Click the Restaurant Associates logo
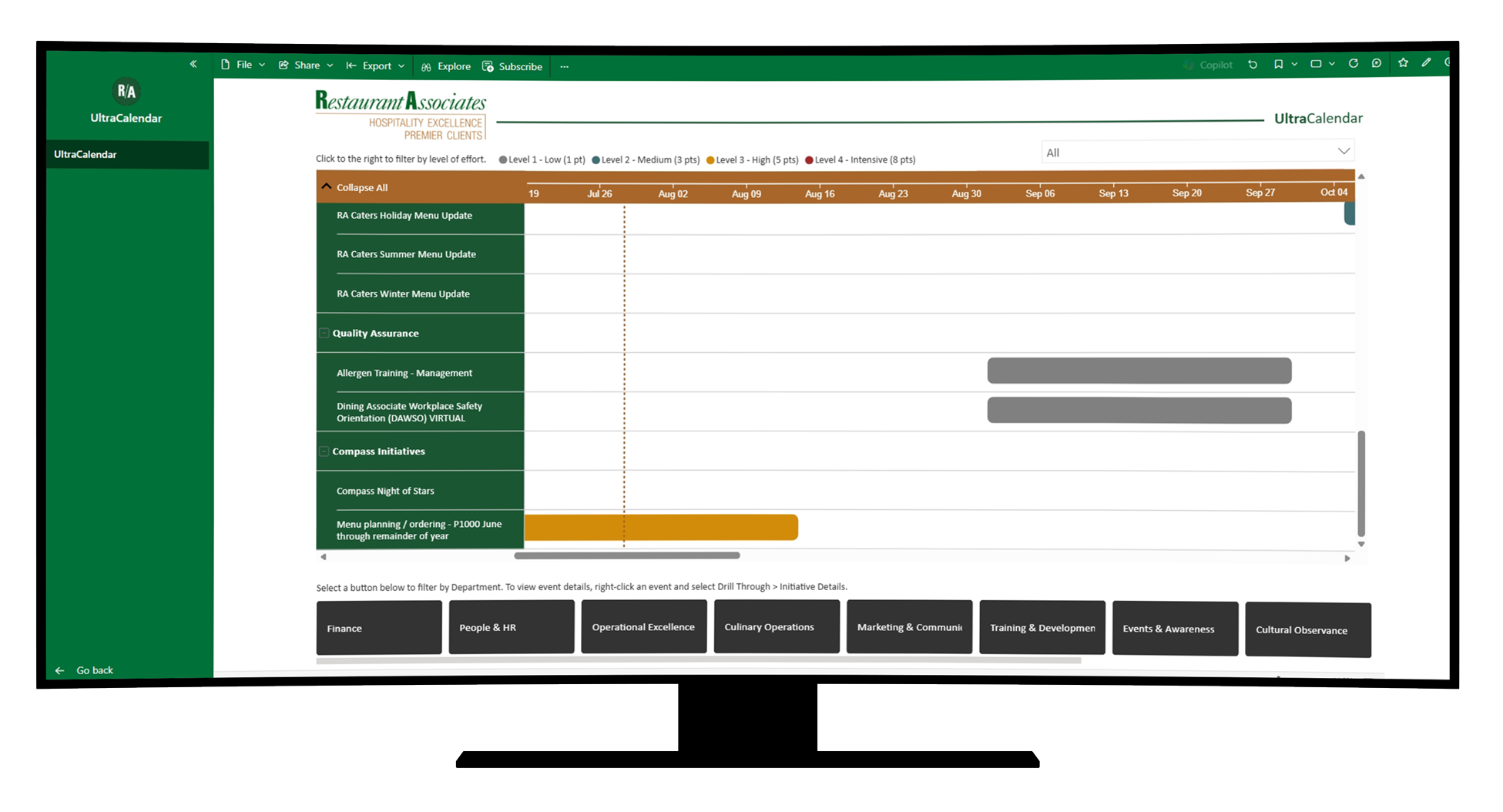Image resolution: width=1503 pixels, height=812 pixels. [401, 115]
